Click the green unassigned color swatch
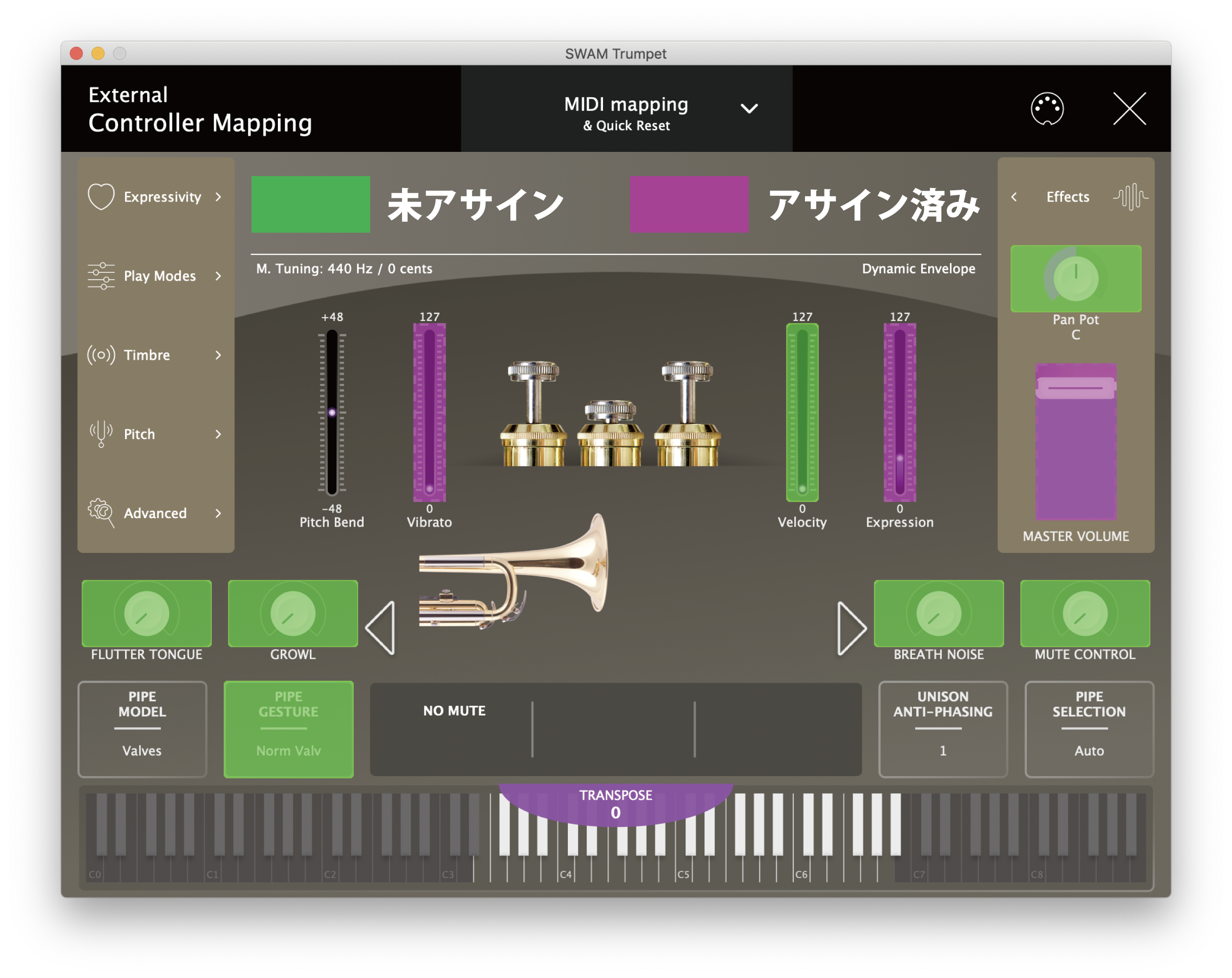This screenshot has height=978, width=1232. tap(310, 204)
